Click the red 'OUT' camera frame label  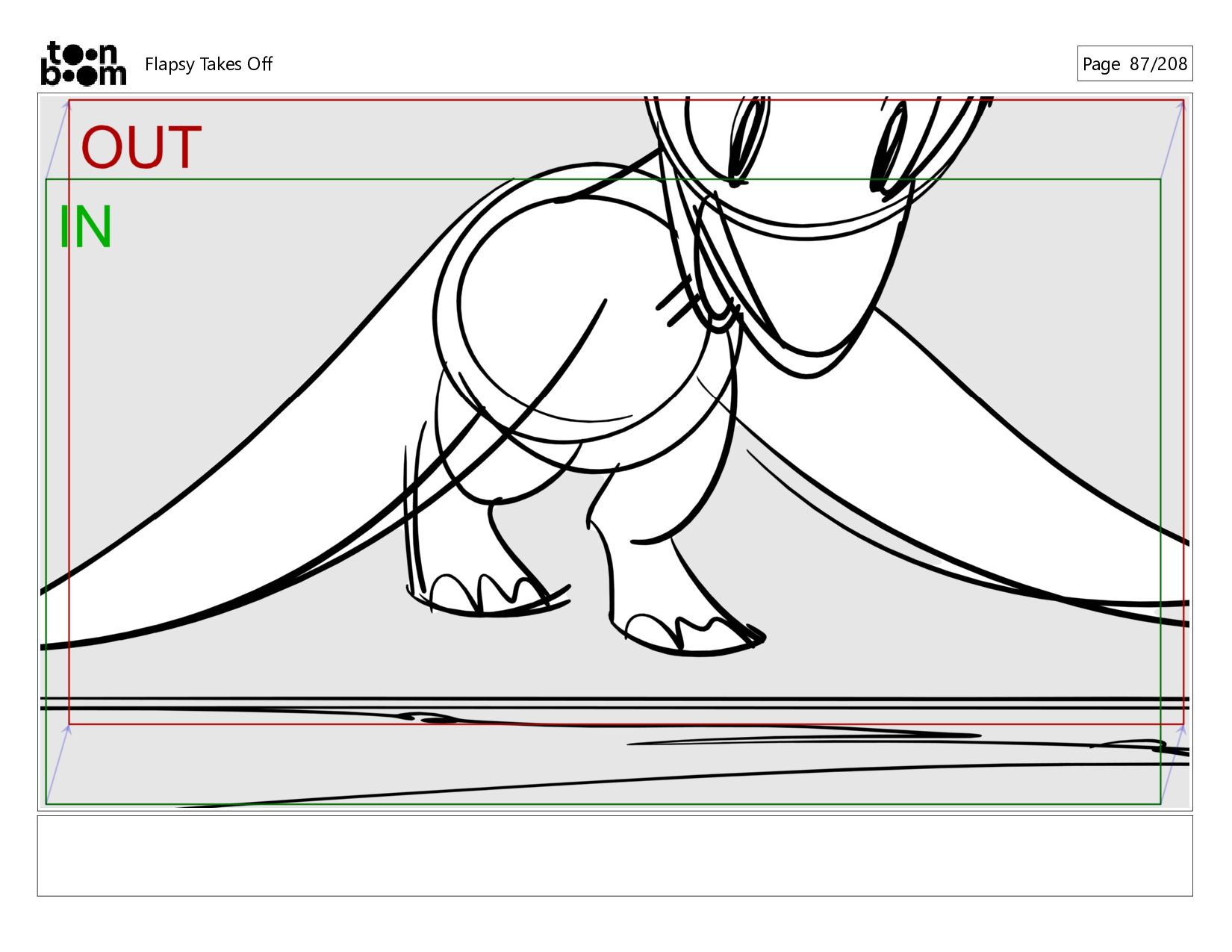click(x=141, y=147)
